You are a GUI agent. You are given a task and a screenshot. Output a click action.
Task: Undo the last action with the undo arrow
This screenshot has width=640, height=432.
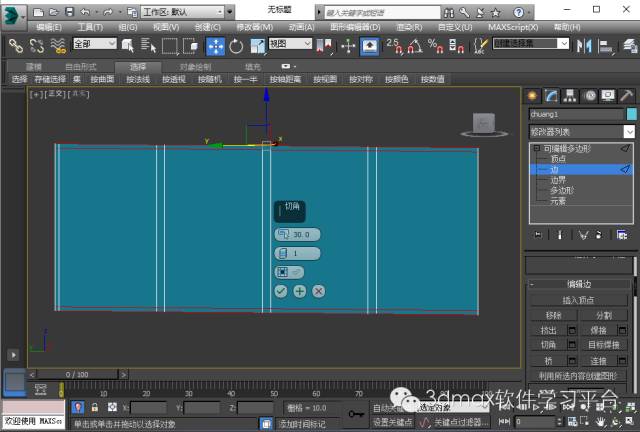click(85, 12)
